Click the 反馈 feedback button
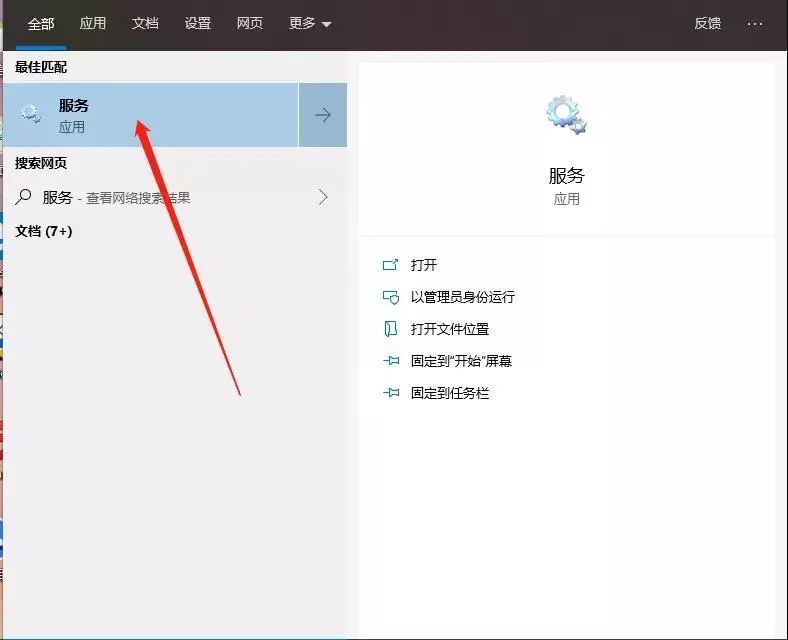Image resolution: width=788 pixels, height=640 pixels. point(708,24)
